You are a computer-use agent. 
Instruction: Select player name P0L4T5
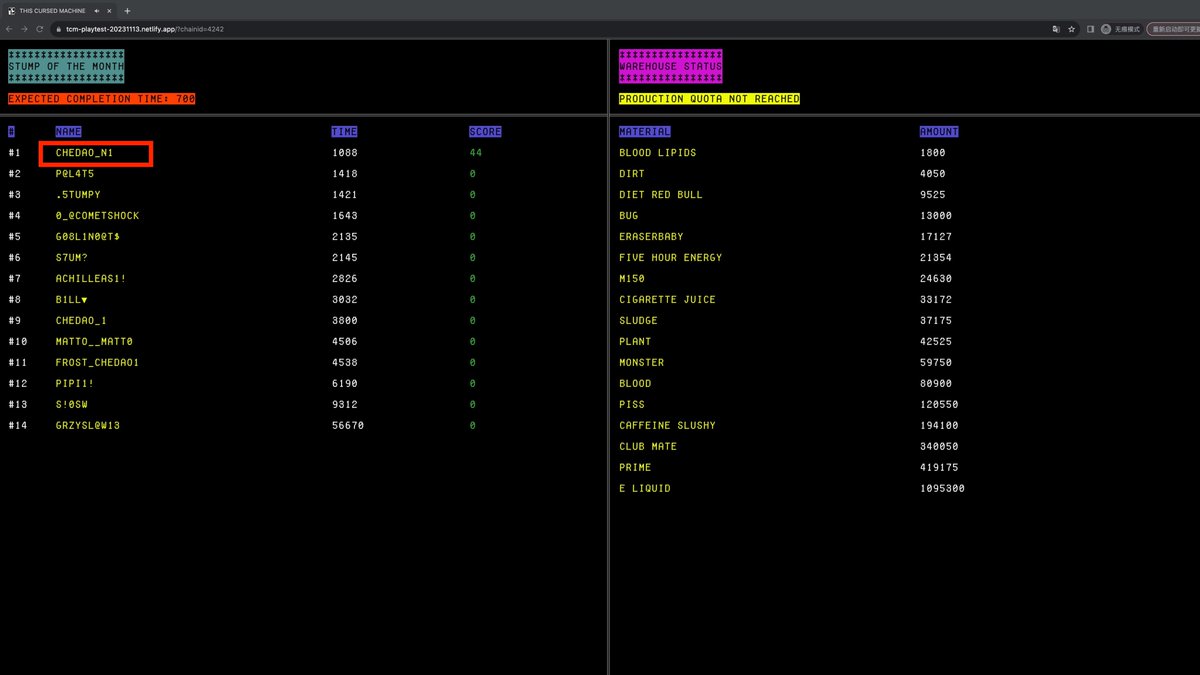pos(75,174)
